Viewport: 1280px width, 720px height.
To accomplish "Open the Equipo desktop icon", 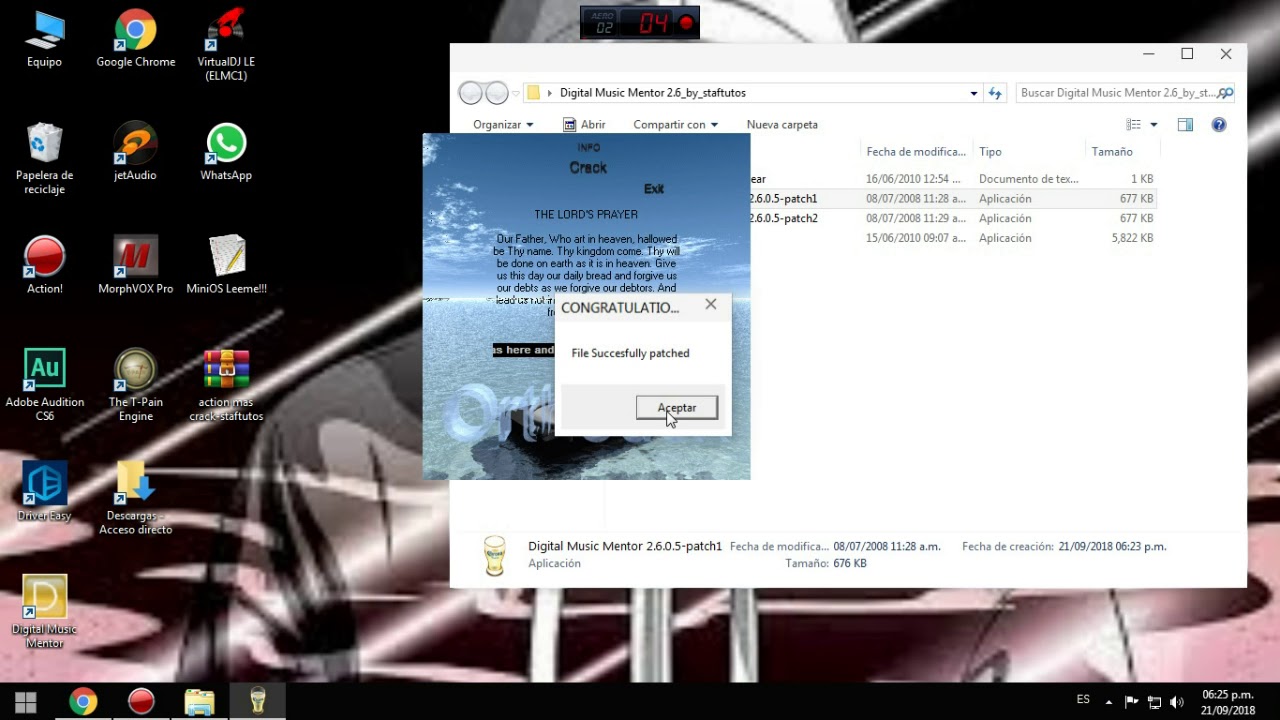I will click(44, 40).
